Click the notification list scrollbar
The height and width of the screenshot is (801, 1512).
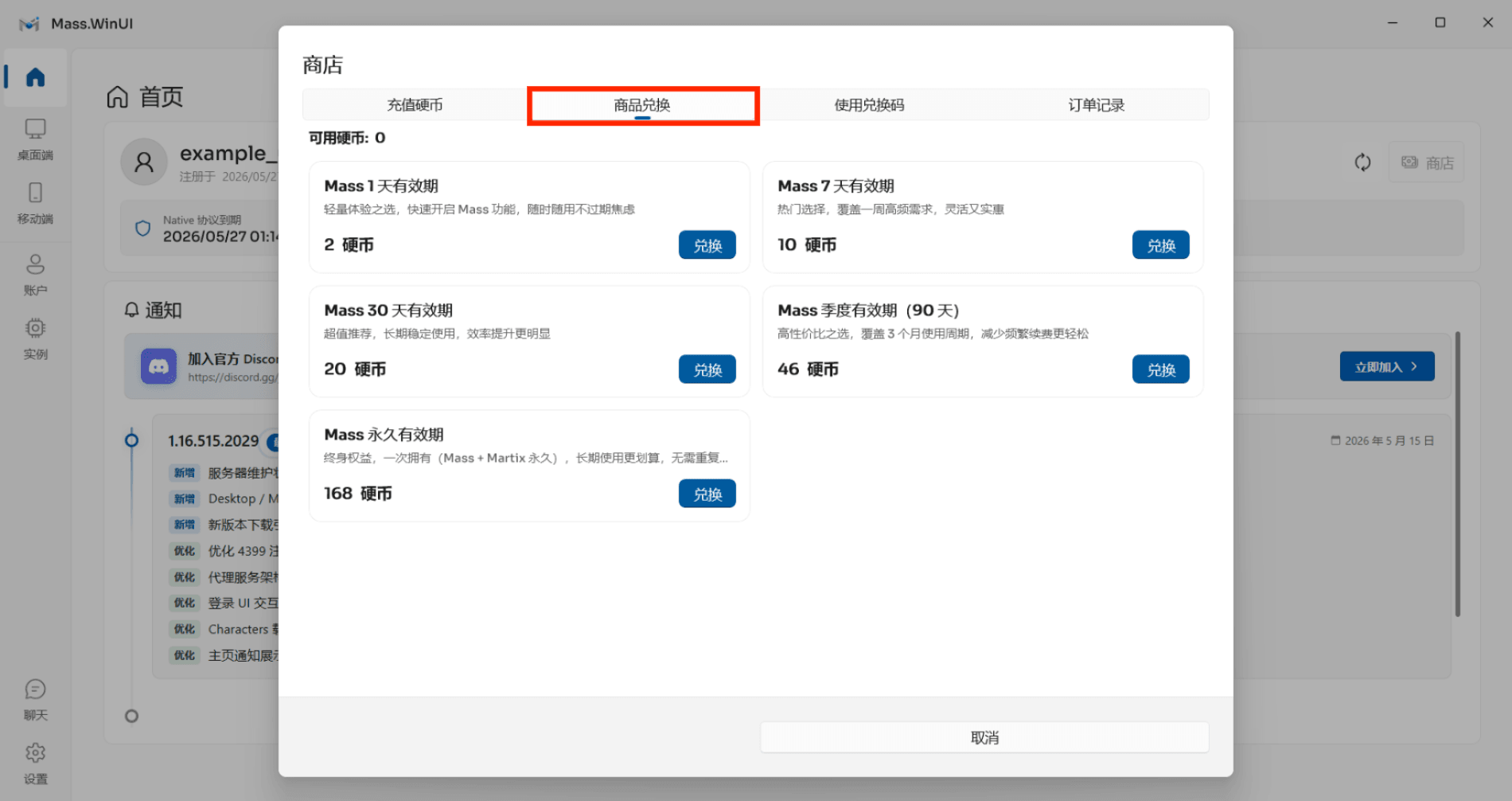pyautogui.click(x=1457, y=474)
